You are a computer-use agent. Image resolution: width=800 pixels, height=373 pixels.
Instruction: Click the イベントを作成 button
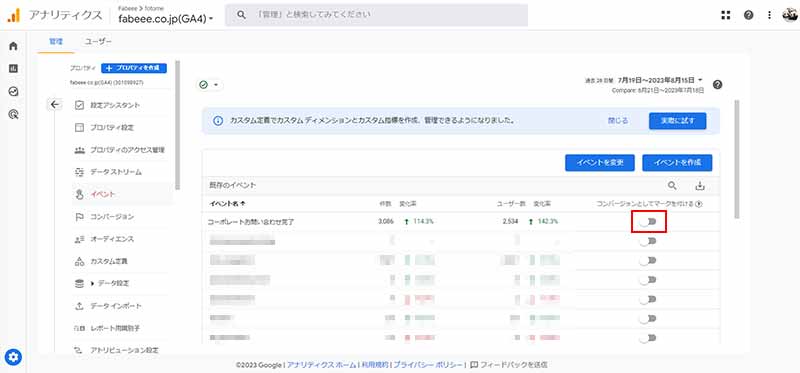(x=677, y=163)
